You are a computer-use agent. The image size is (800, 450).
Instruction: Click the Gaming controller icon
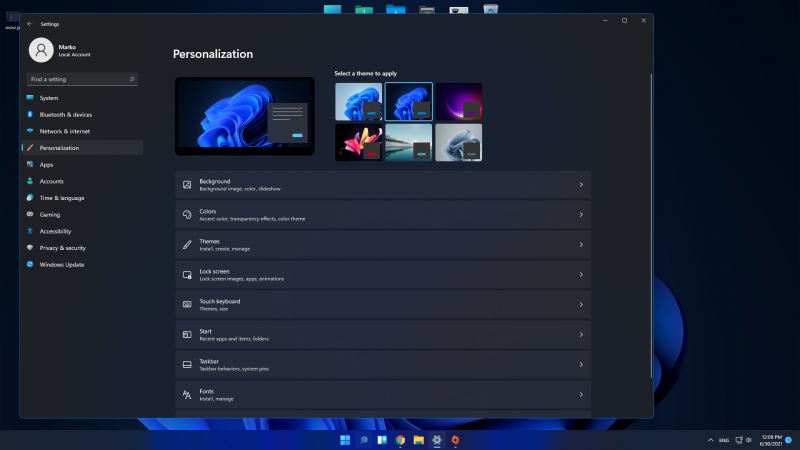[x=30, y=214]
